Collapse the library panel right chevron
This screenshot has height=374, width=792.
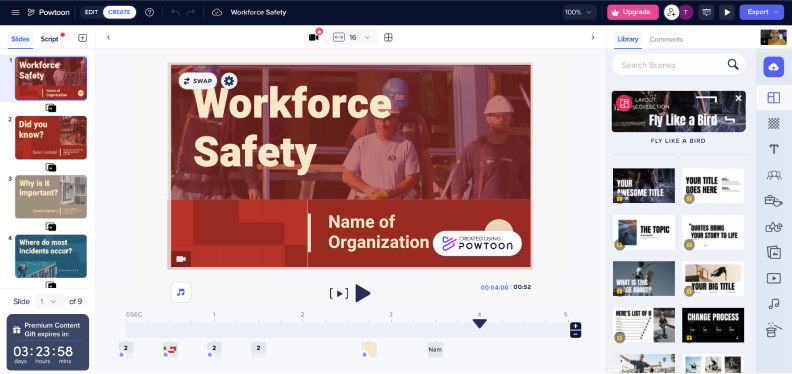point(593,37)
